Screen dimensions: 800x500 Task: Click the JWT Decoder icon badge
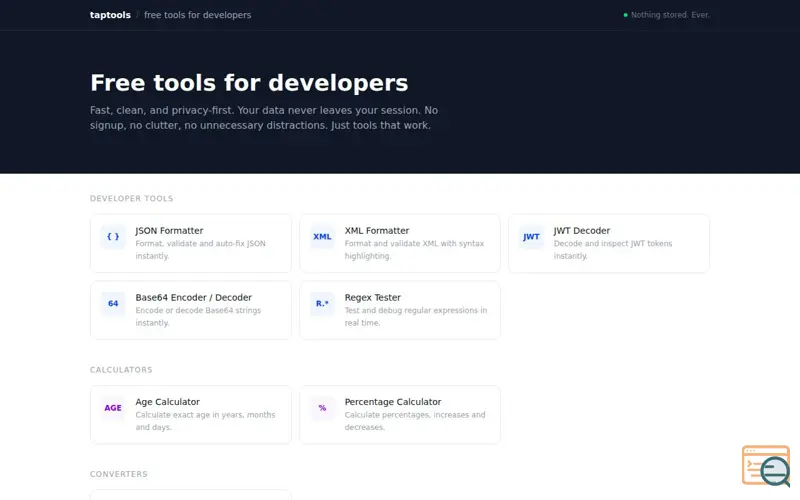click(x=531, y=237)
